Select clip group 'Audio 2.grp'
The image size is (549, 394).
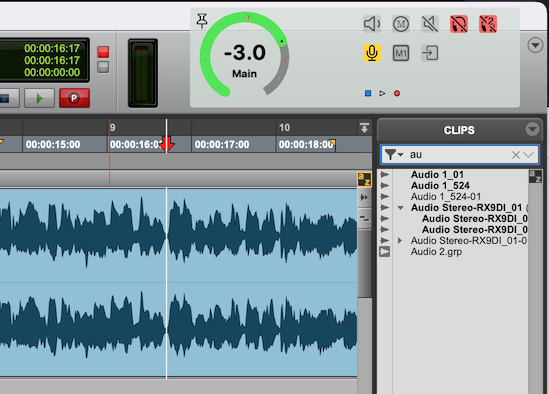pyautogui.click(x=436, y=251)
